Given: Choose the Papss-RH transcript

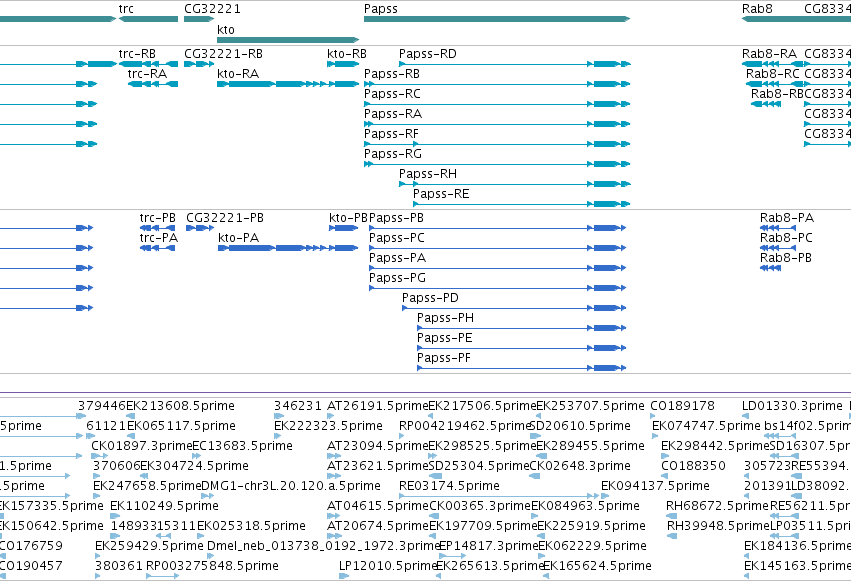Looking at the screenshot, I should (515, 184).
